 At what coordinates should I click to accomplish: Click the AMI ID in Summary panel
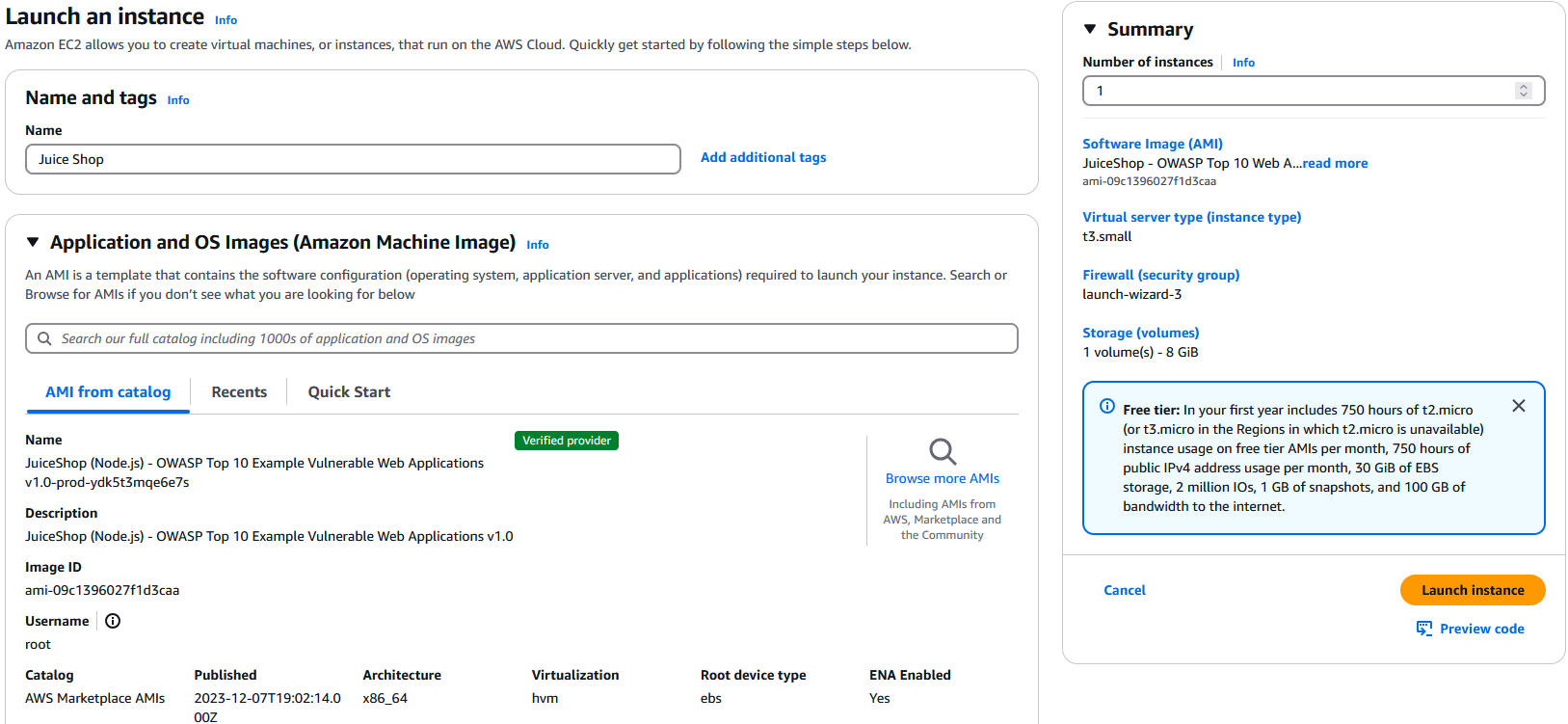click(1149, 181)
